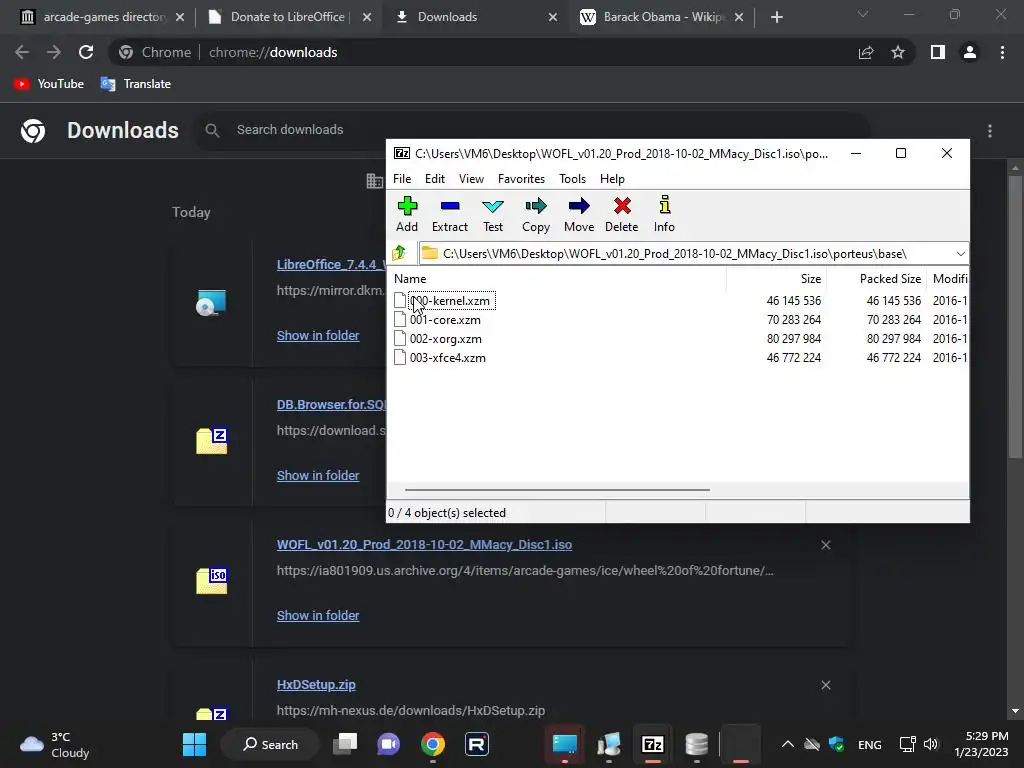
Task: Open the Chrome profile menu
Action: [970, 52]
